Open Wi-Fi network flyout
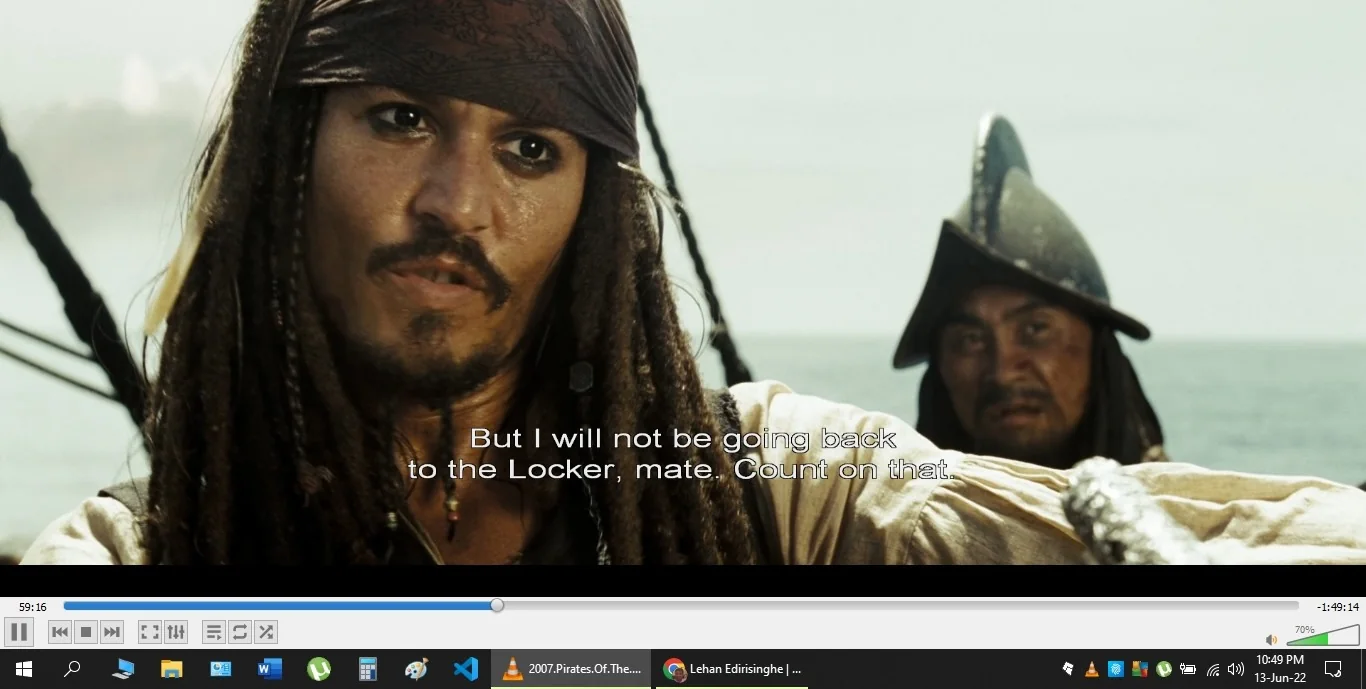Screen dimensions: 1366x689 [1213, 669]
